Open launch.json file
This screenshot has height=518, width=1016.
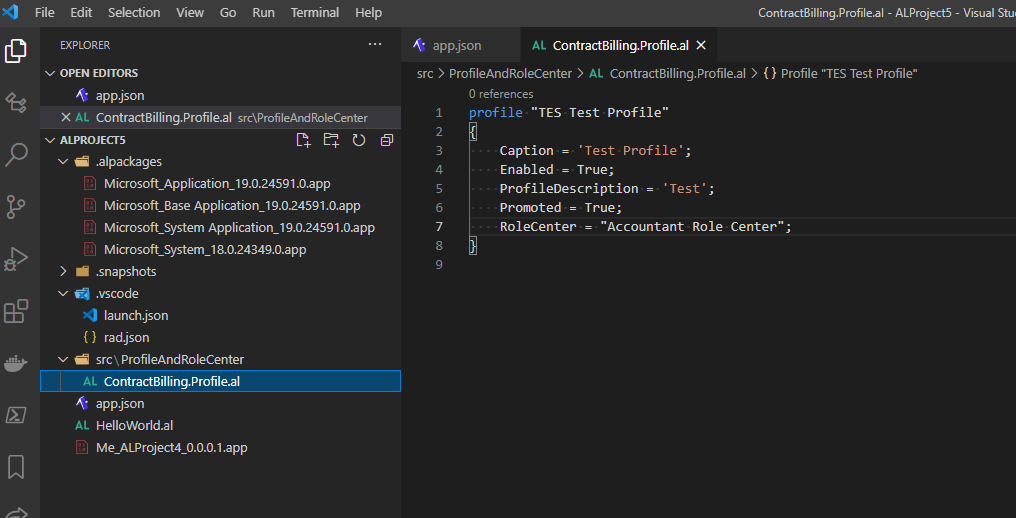coord(220,315)
